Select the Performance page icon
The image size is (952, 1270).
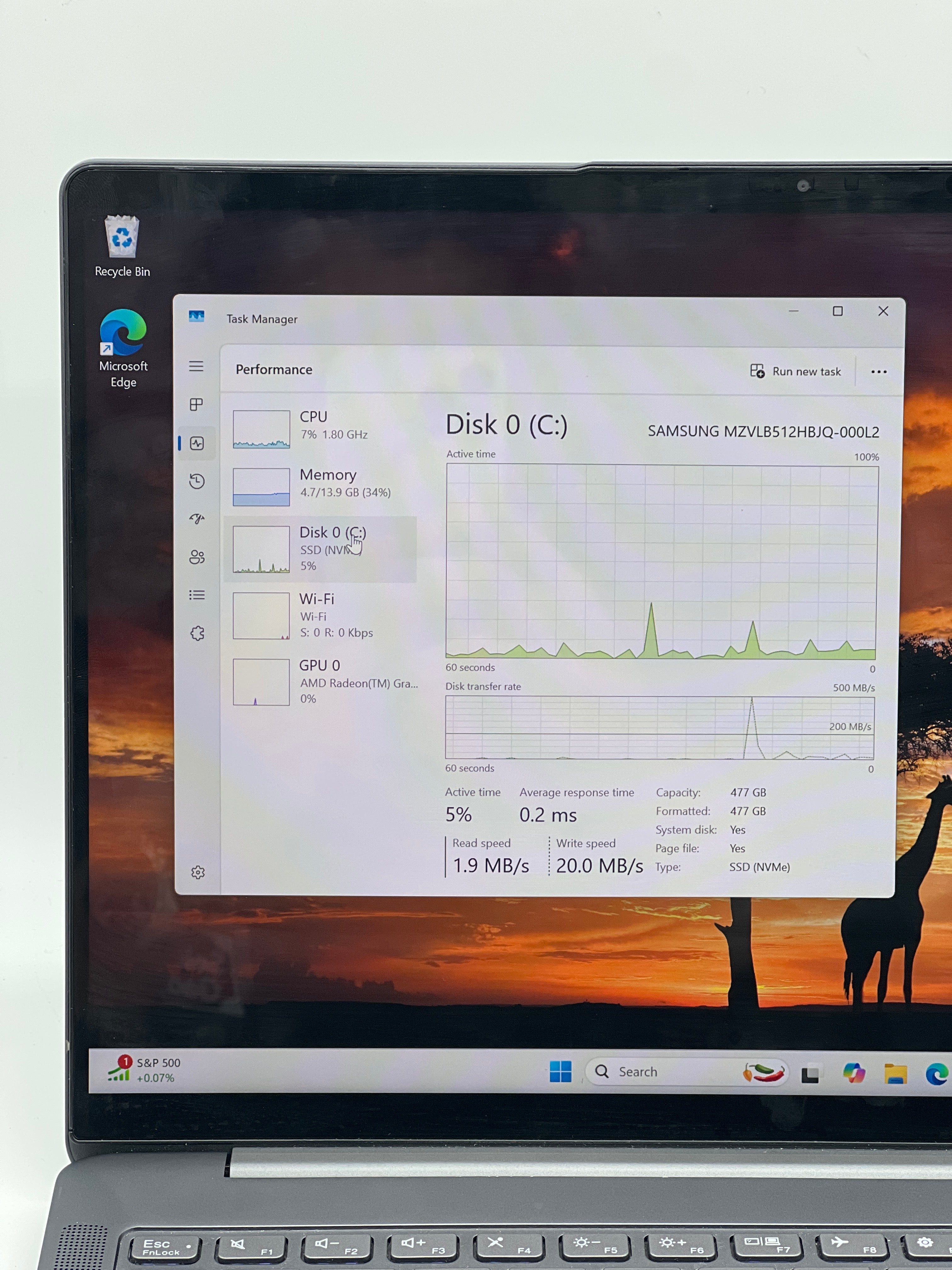coord(197,443)
